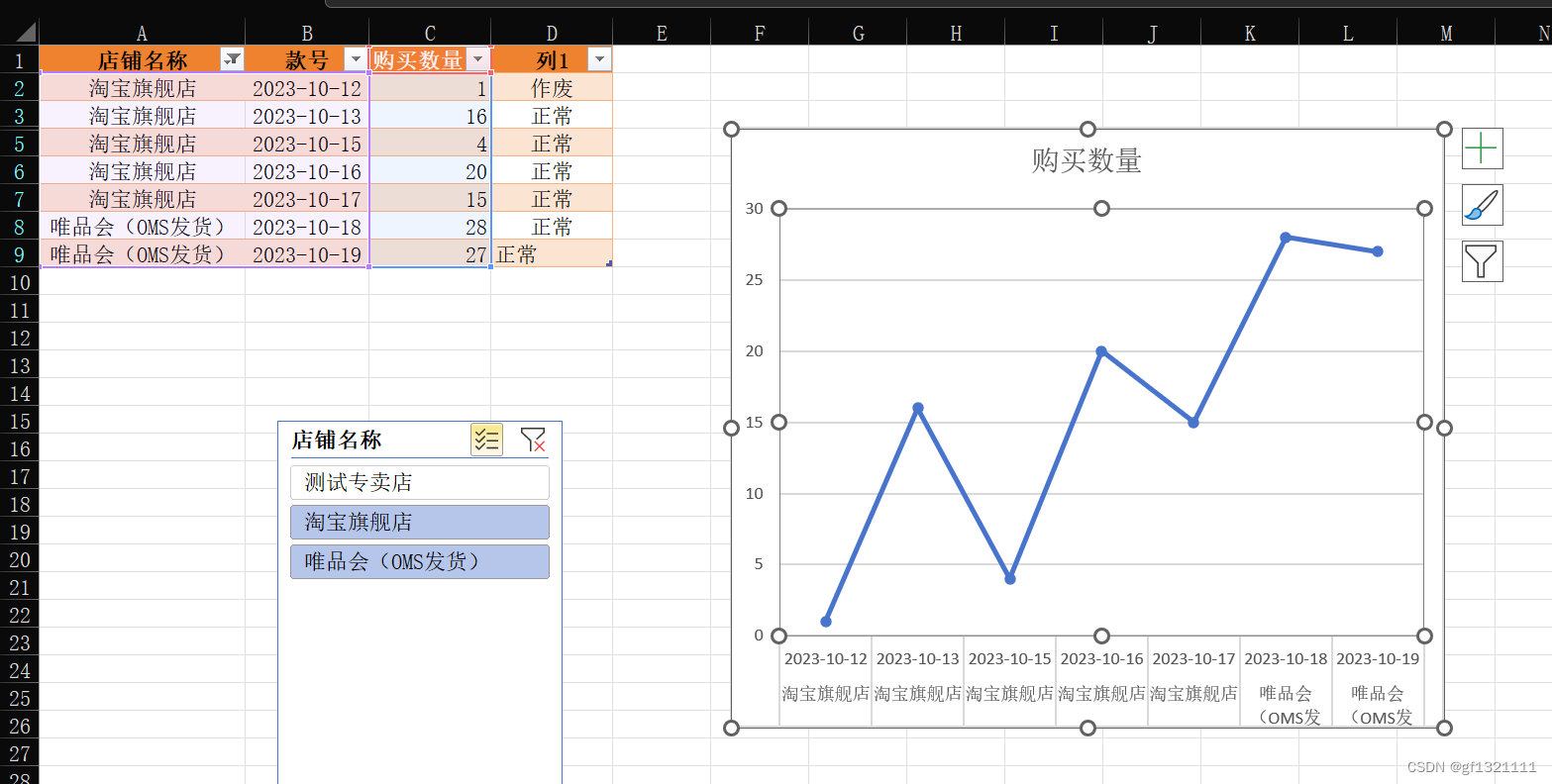Open the Chart Elements plus button

1482,148
